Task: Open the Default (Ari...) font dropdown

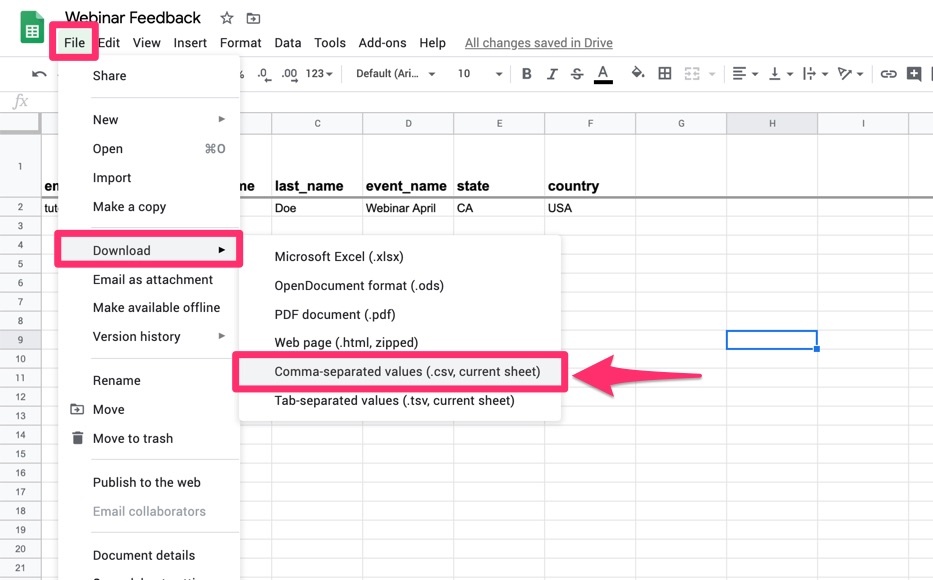Action: pos(396,74)
